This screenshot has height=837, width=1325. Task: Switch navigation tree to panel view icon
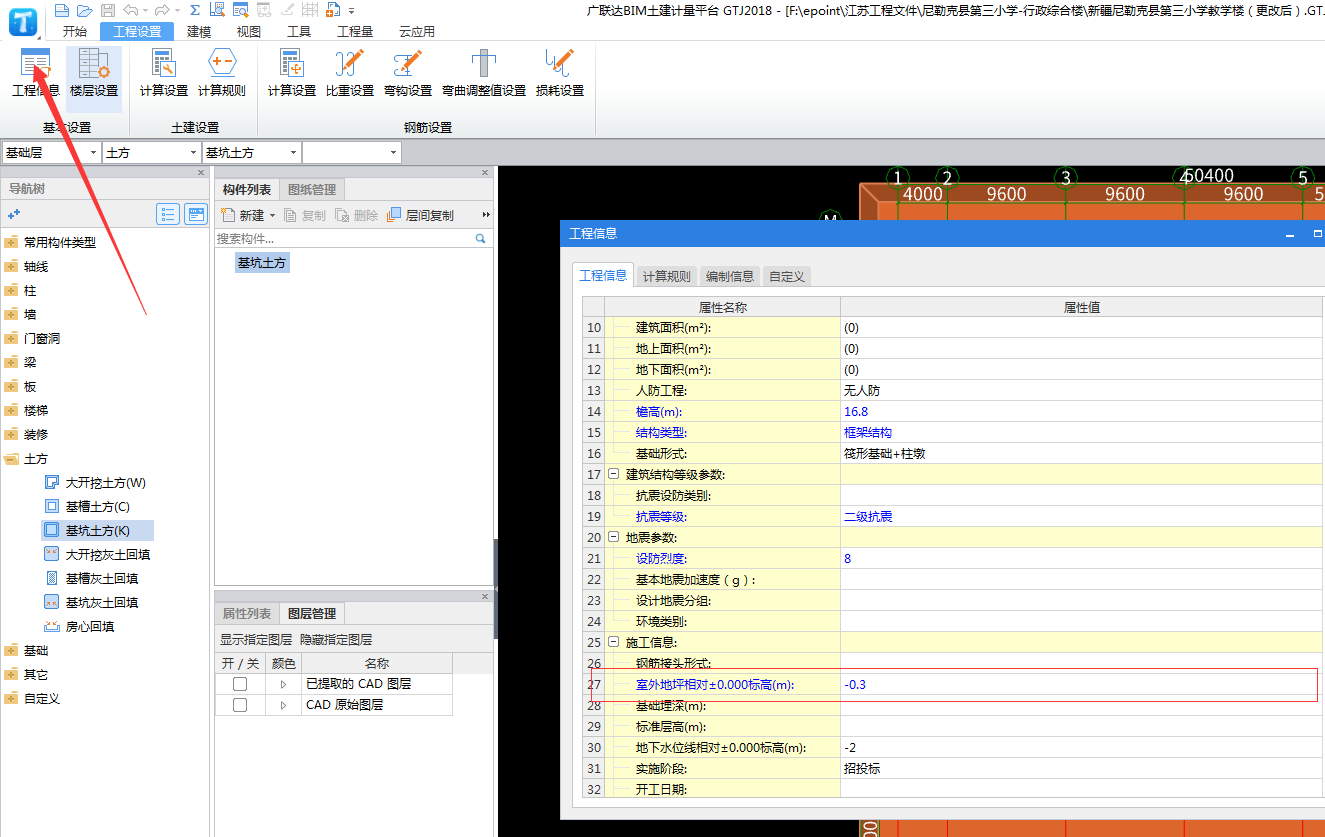pos(196,214)
